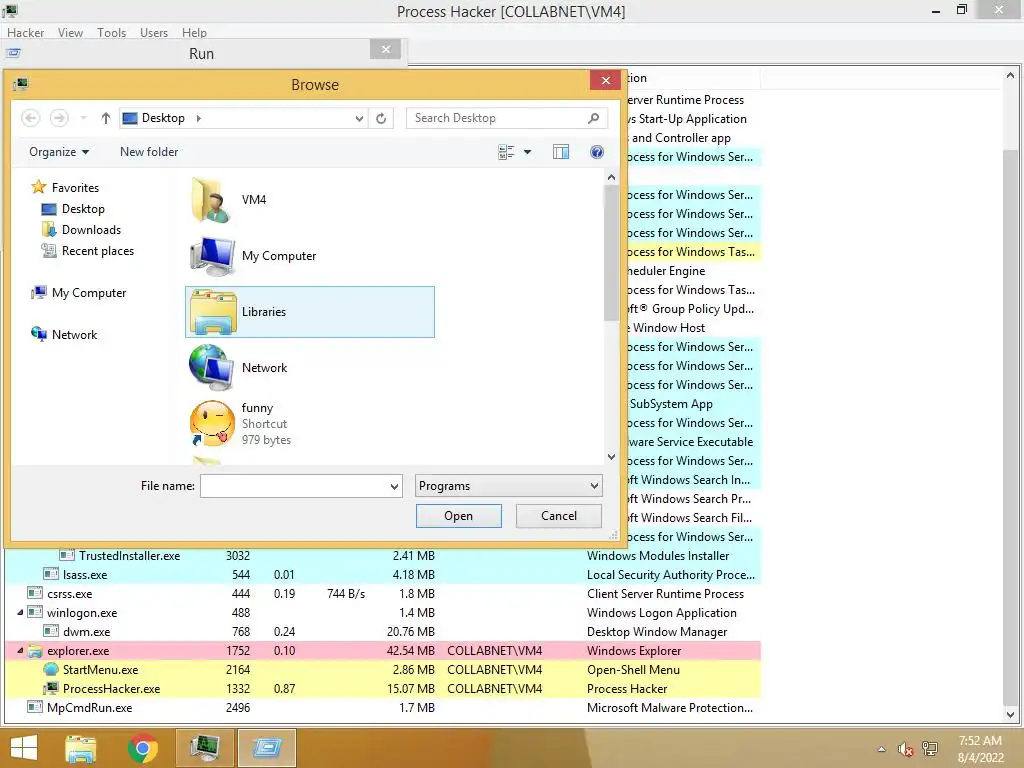Show hidden tray icons arrow

(882, 749)
